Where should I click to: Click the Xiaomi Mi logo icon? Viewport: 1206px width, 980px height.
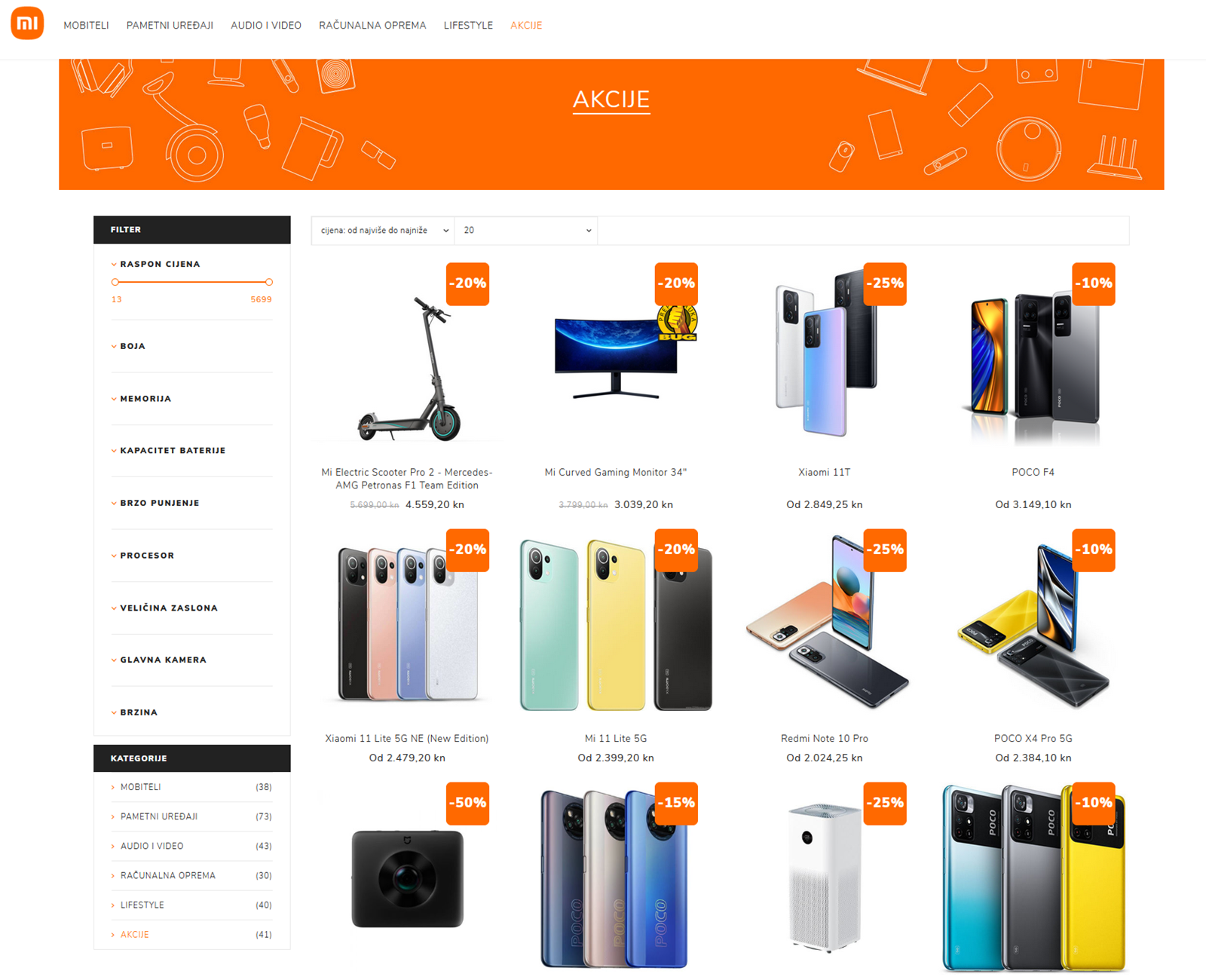click(27, 23)
